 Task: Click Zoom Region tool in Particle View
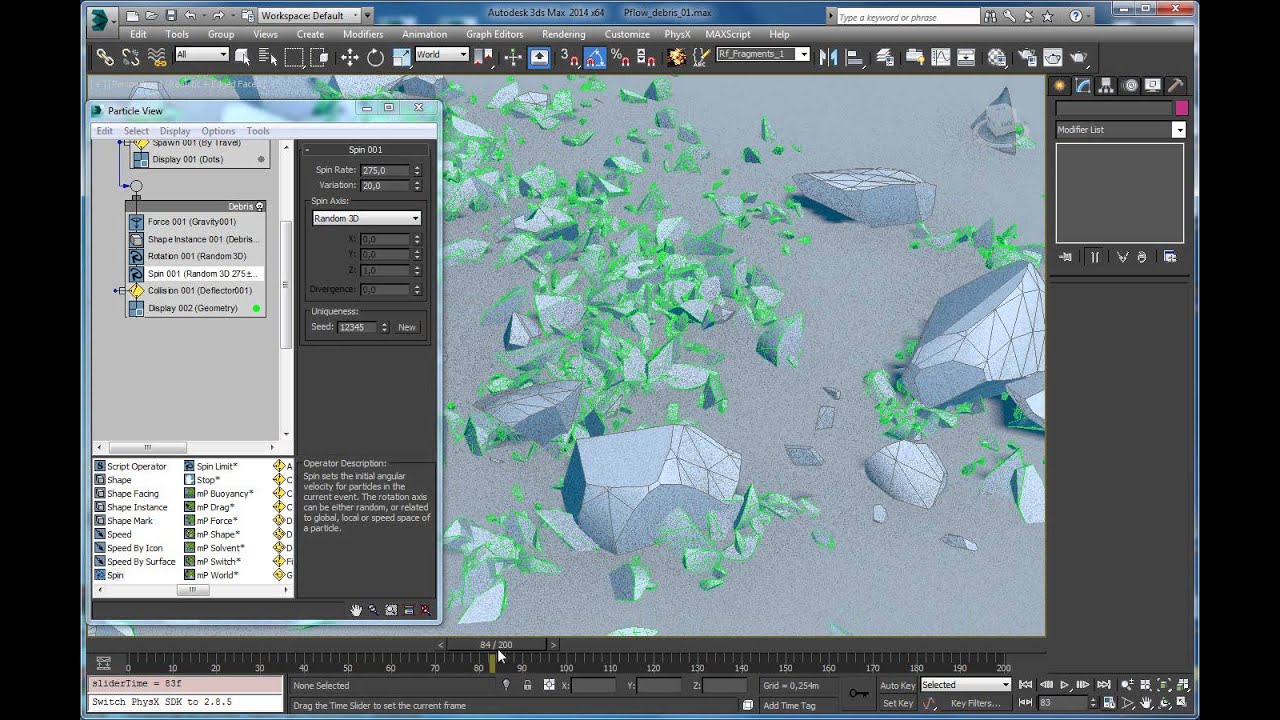391,609
